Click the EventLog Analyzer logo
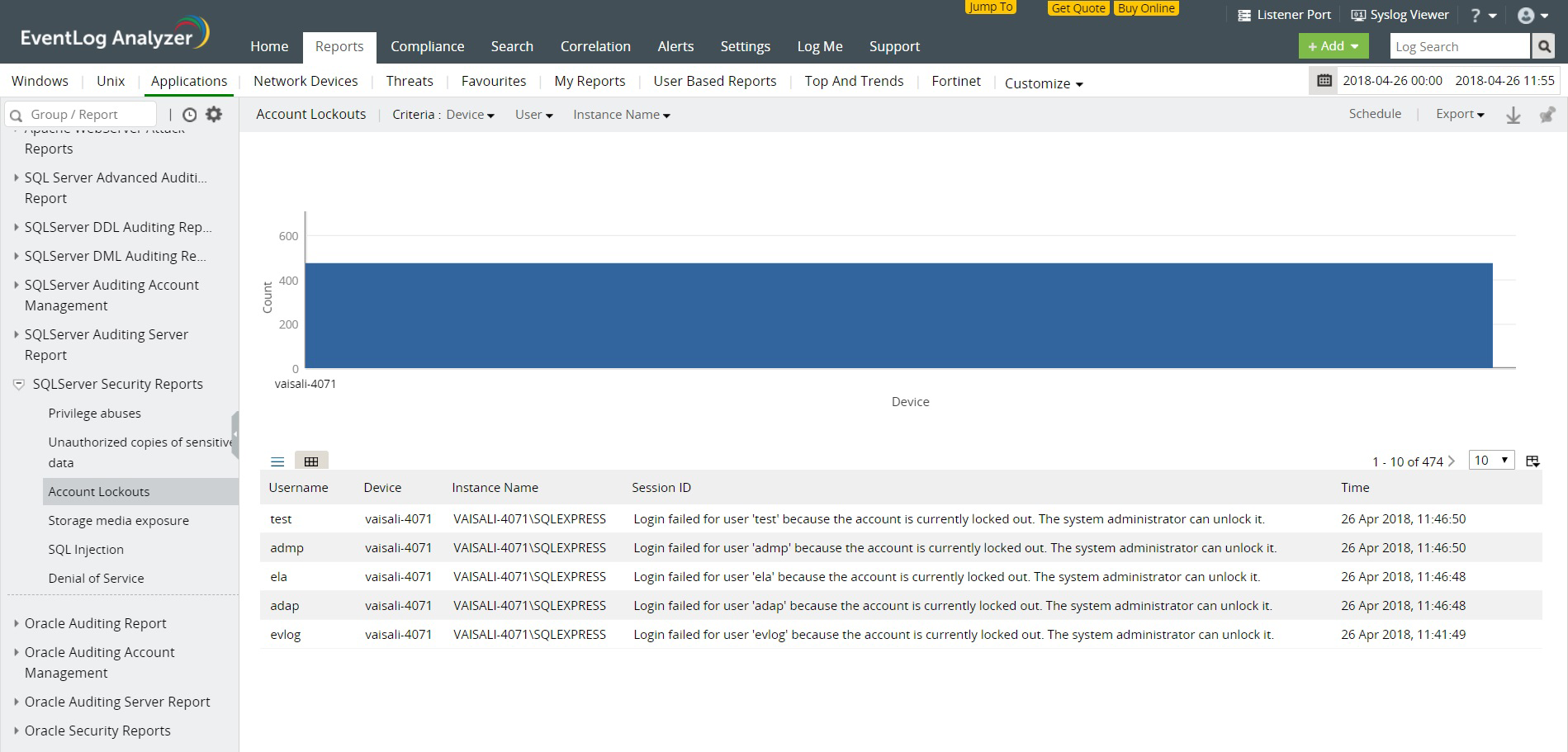This screenshot has height=752, width=1568. point(115,33)
